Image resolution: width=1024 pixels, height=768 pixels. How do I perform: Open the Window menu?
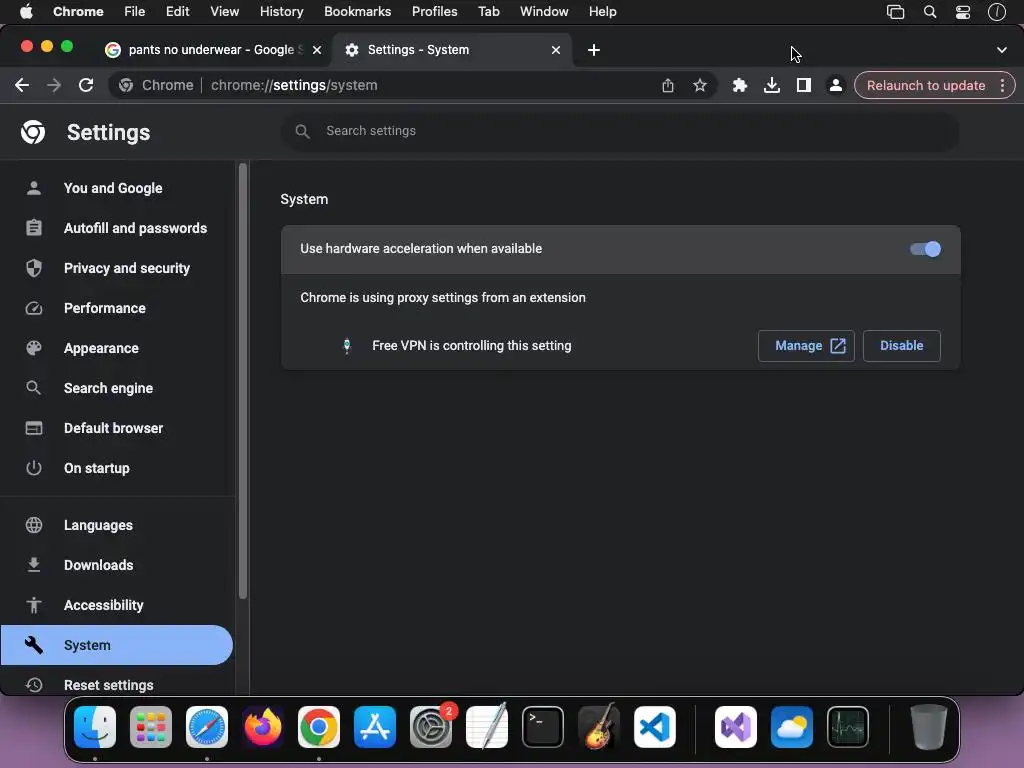(x=544, y=12)
